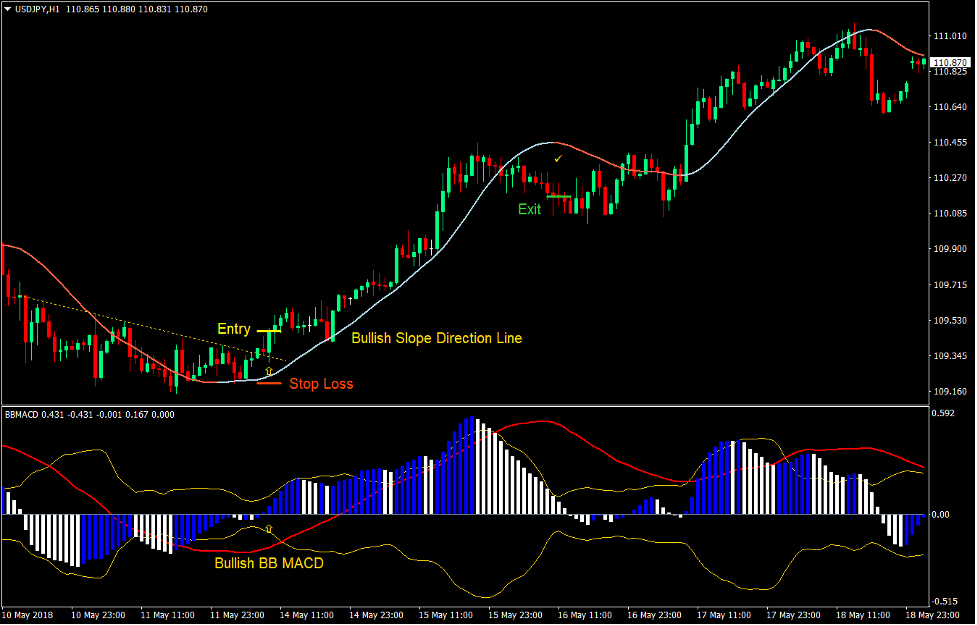Image resolution: width=977 pixels, height=625 pixels.
Task: Click the yellow up arrow above Stop Loss
Action: [268, 371]
